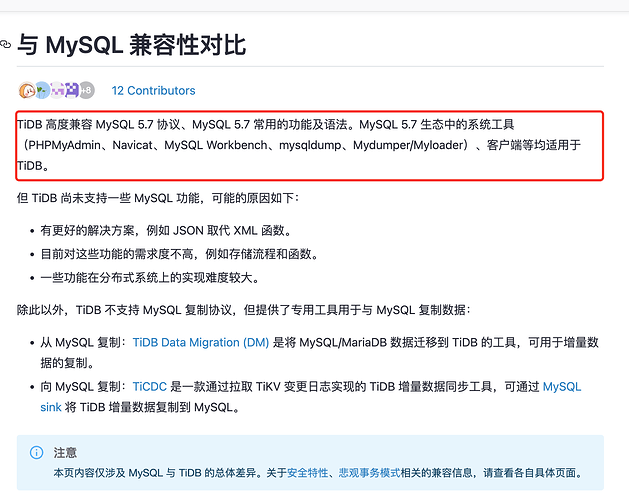629x500 pixels.
Task: Click the 注意 note title label
Action: (65, 453)
